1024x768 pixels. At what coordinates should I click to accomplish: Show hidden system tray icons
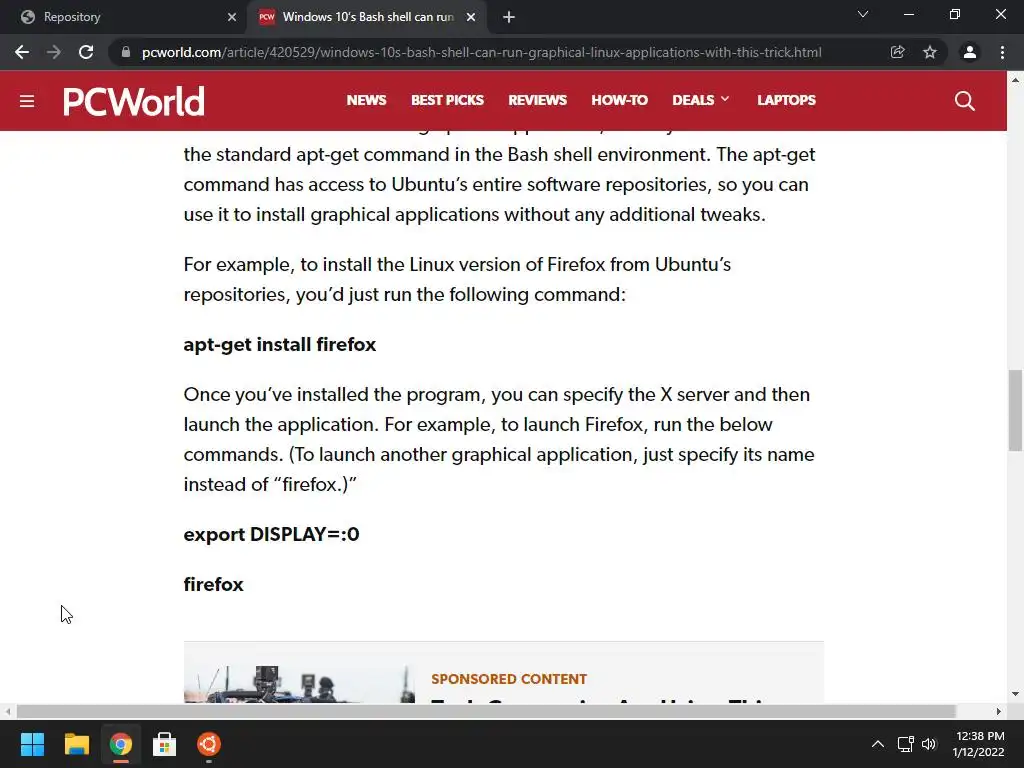[x=878, y=744]
